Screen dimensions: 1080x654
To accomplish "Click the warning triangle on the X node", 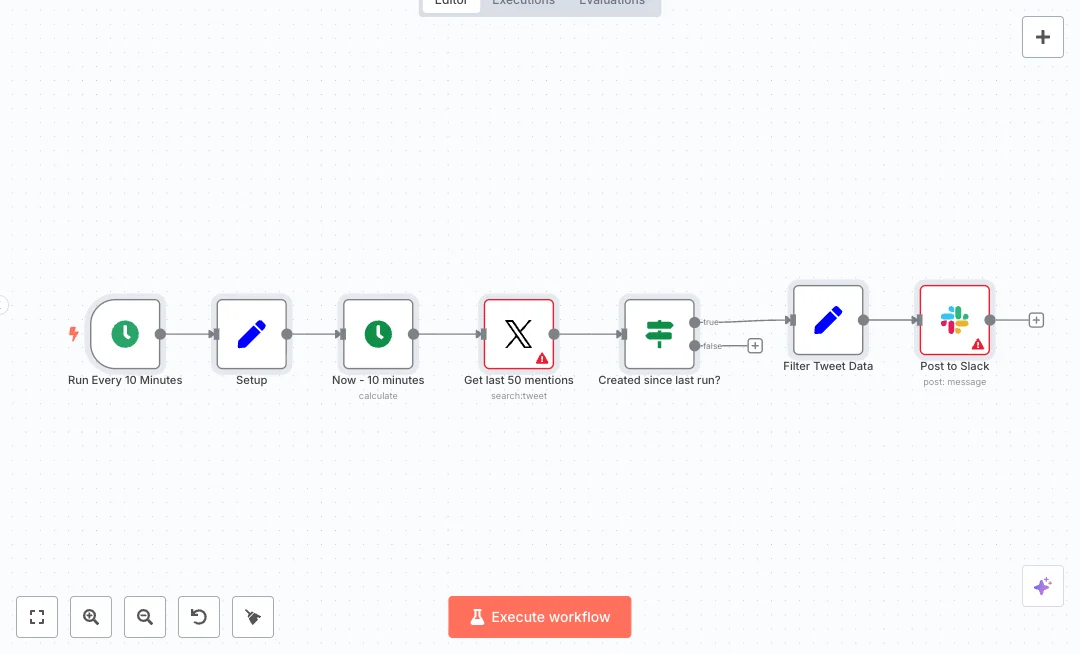I will pyautogui.click(x=542, y=358).
